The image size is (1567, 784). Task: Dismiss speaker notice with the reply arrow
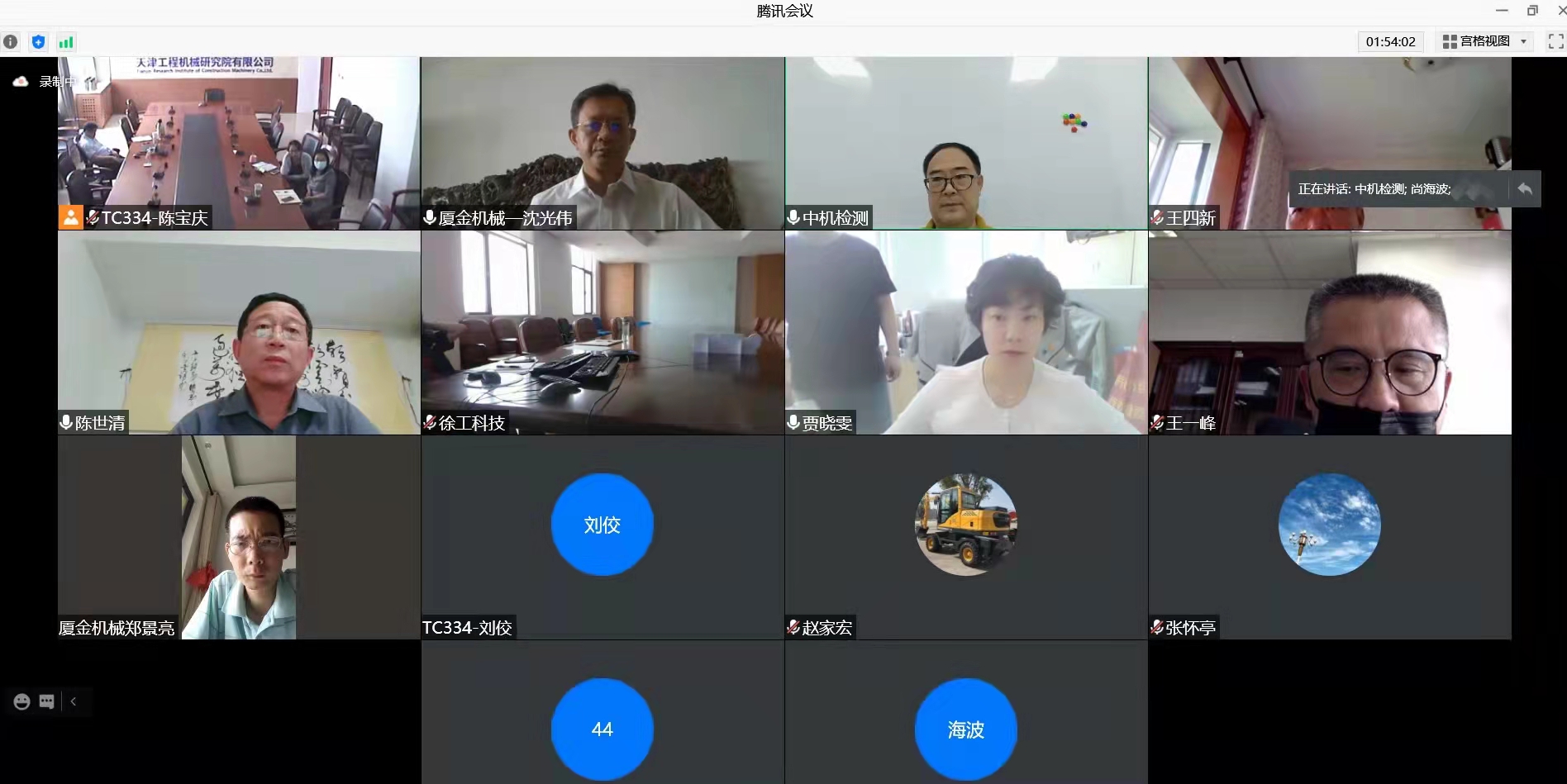coord(1525,189)
